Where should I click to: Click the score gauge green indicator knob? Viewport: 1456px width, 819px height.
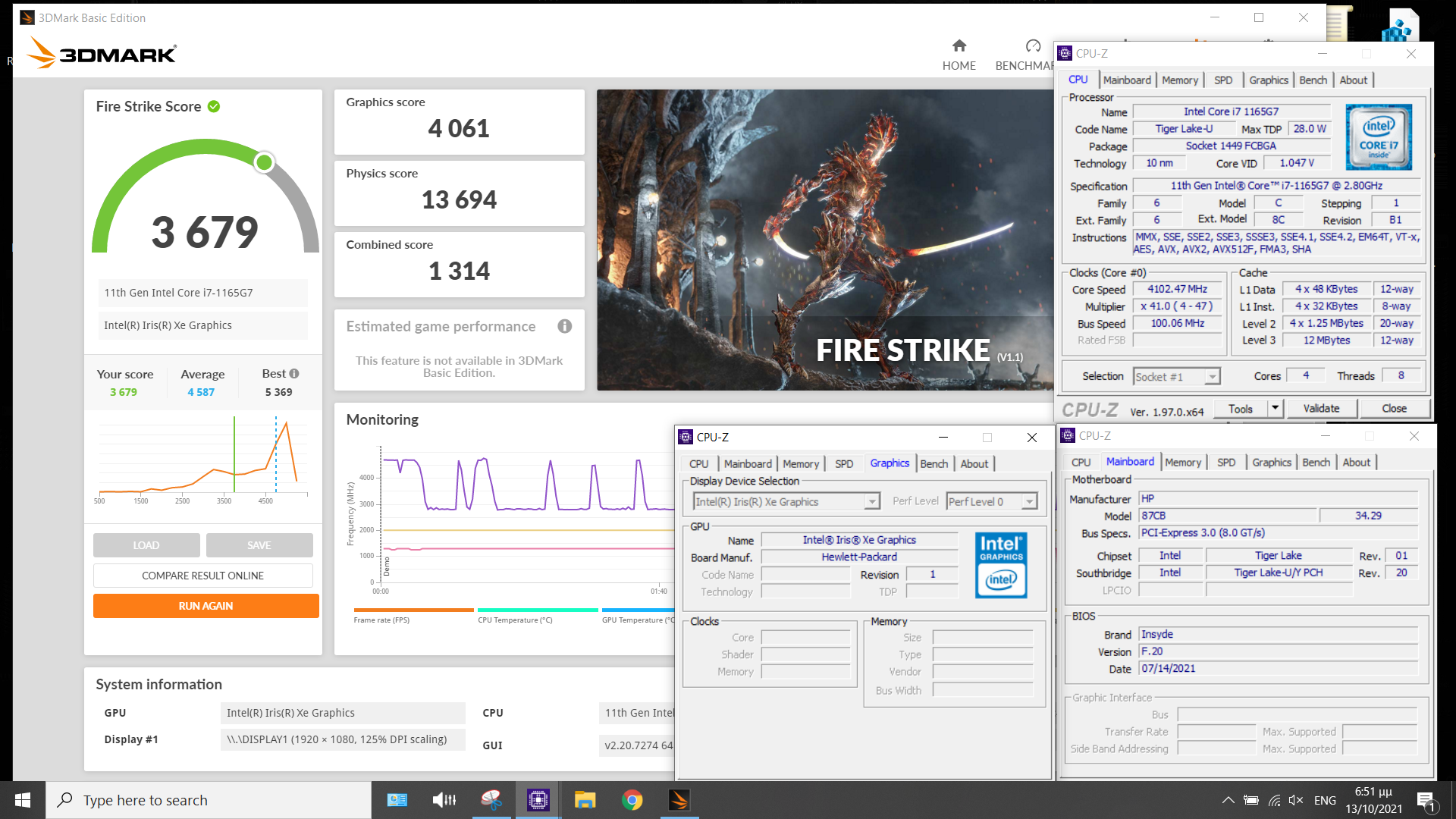point(264,162)
